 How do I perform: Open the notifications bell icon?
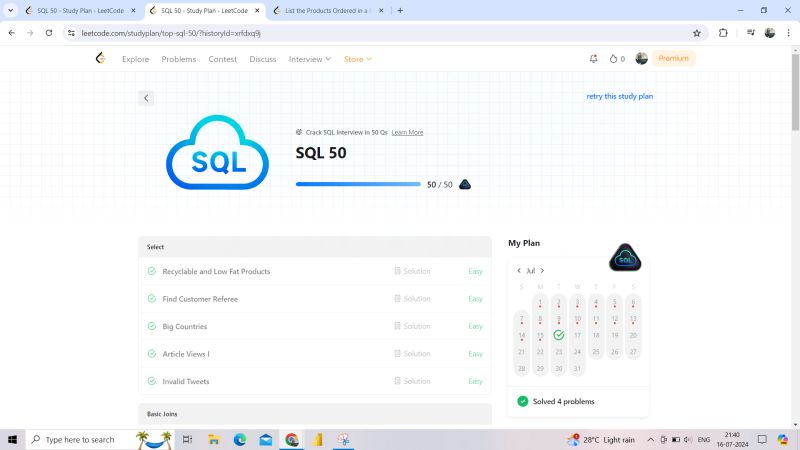[593, 59]
